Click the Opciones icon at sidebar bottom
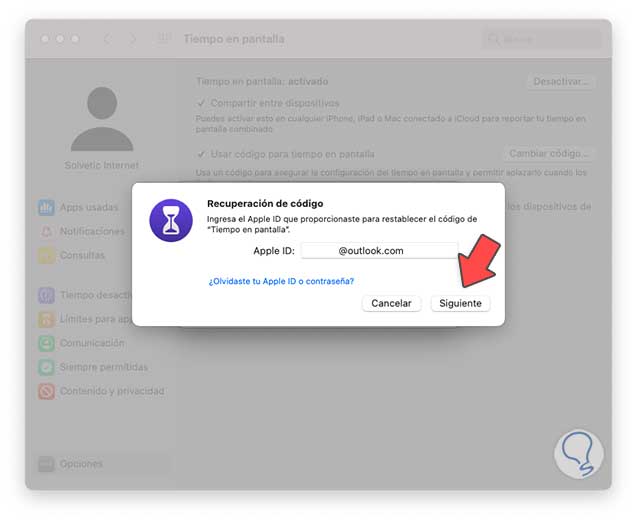Screen dimensions: 637x521 (46, 464)
